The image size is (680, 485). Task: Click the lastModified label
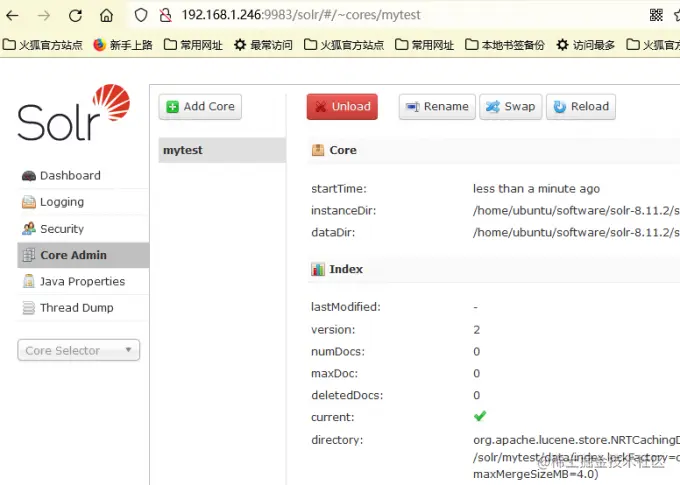point(346,307)
